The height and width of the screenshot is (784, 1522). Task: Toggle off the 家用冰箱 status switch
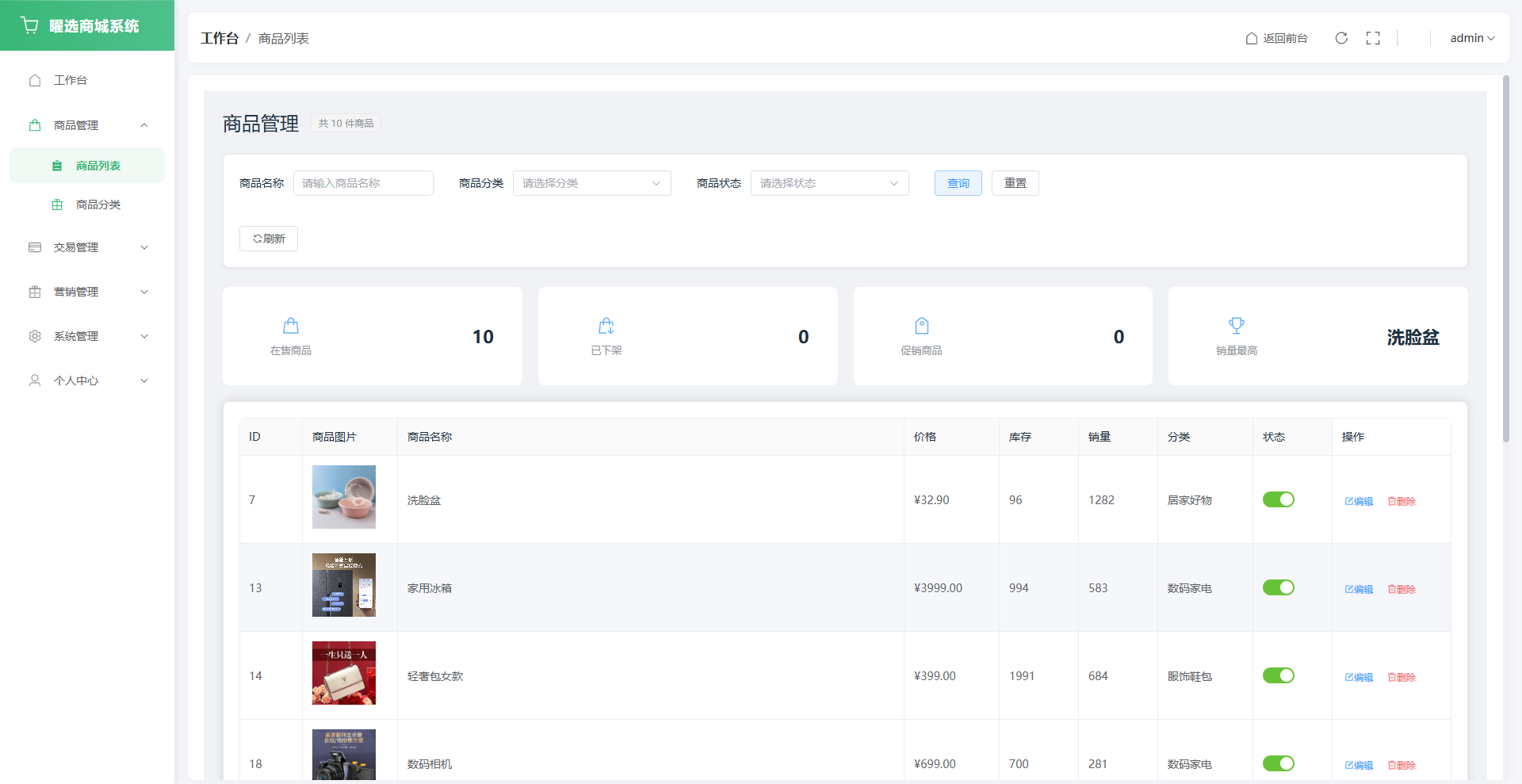pos(1278,587)
